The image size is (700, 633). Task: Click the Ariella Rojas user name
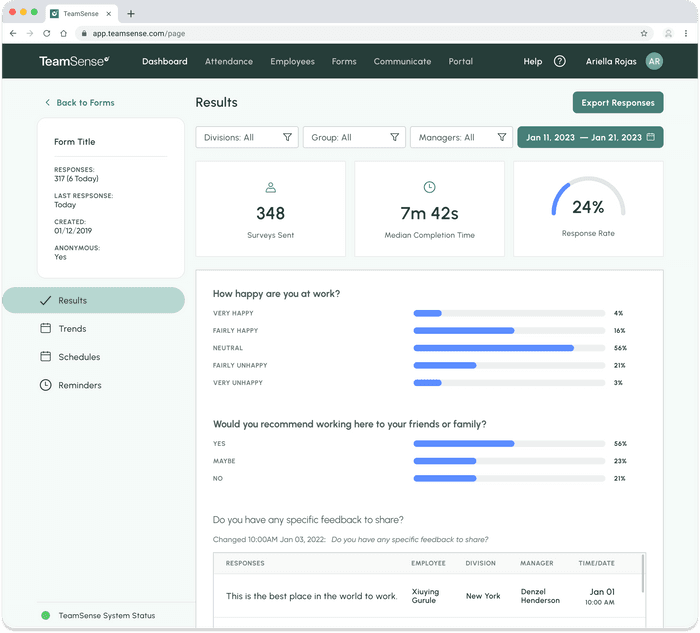[611, 61]
